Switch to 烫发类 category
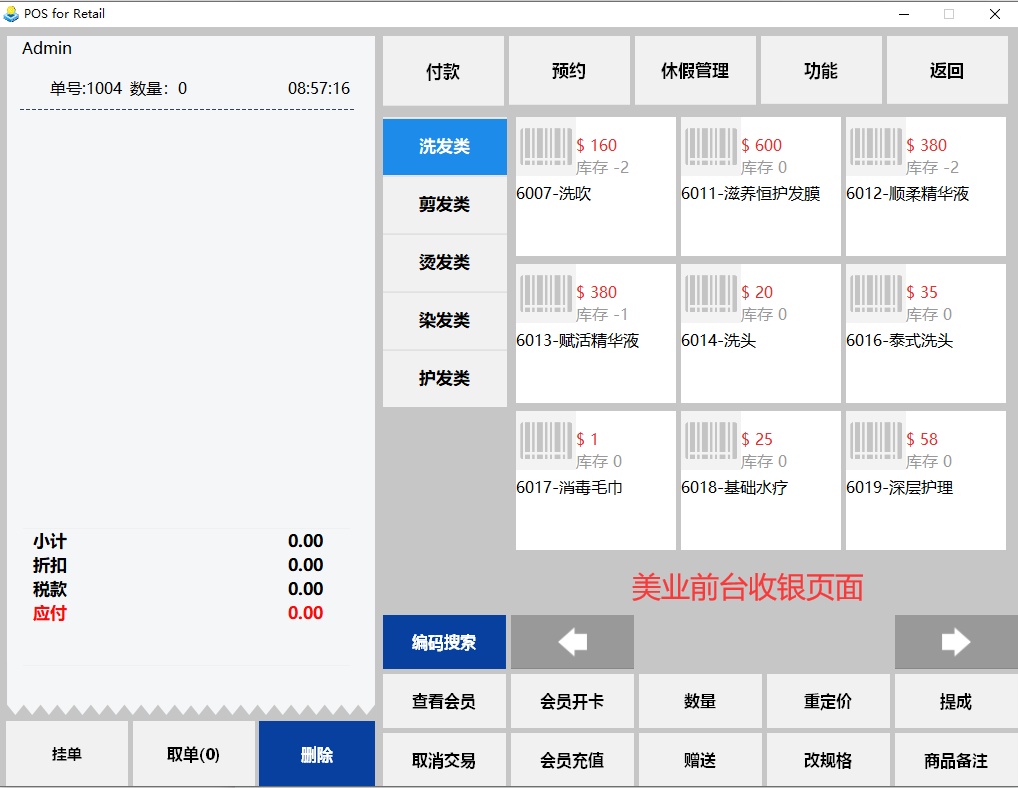 coord(444,263)
